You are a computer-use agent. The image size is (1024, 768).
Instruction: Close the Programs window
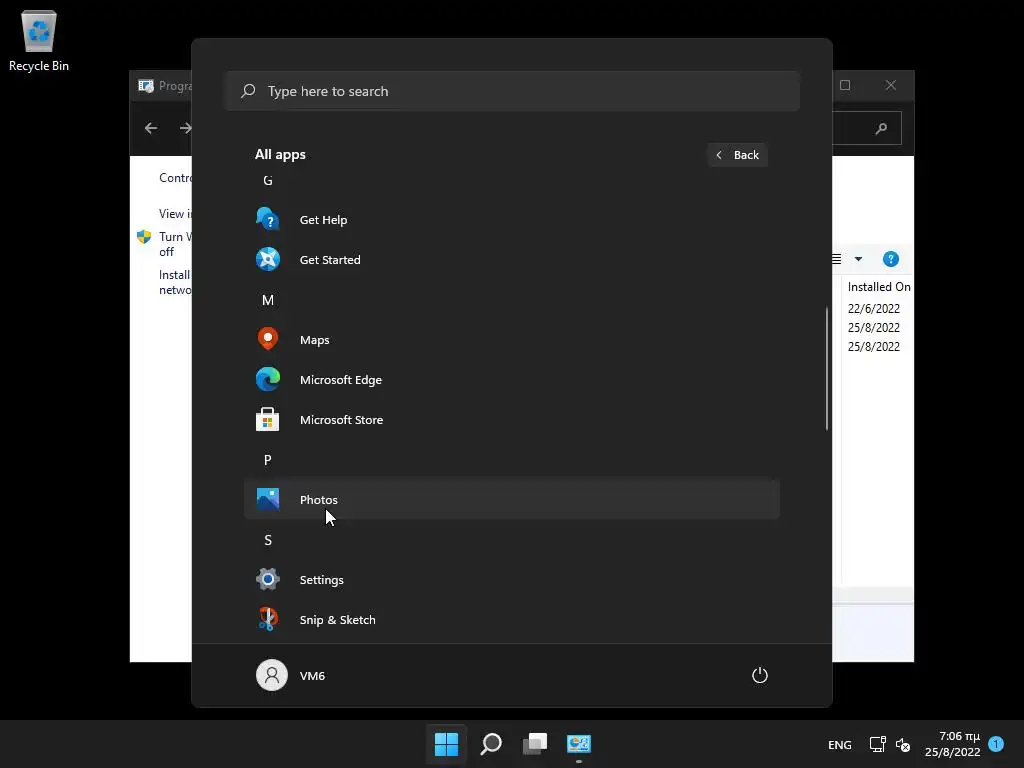coord(890,85)
